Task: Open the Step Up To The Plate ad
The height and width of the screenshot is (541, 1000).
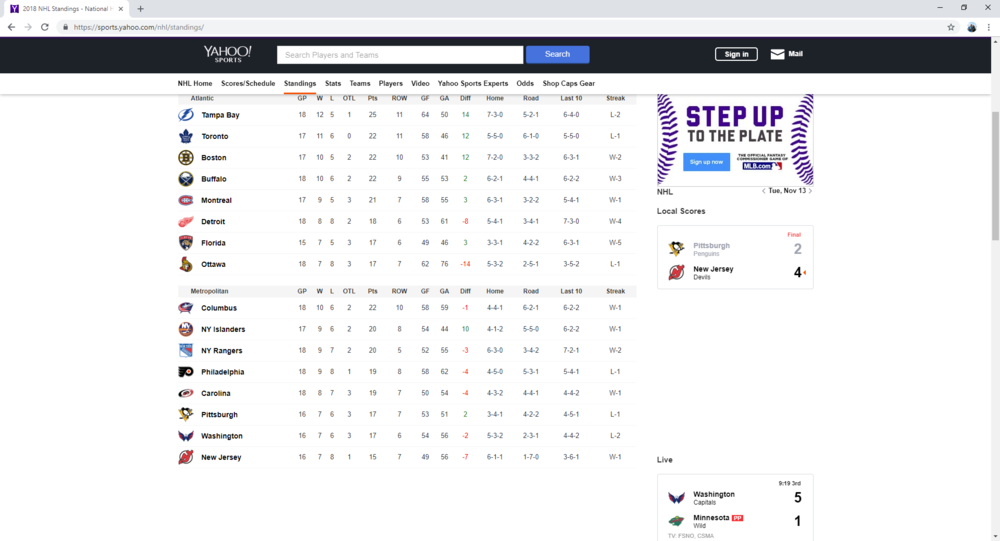Action: (x=735, y=140)
